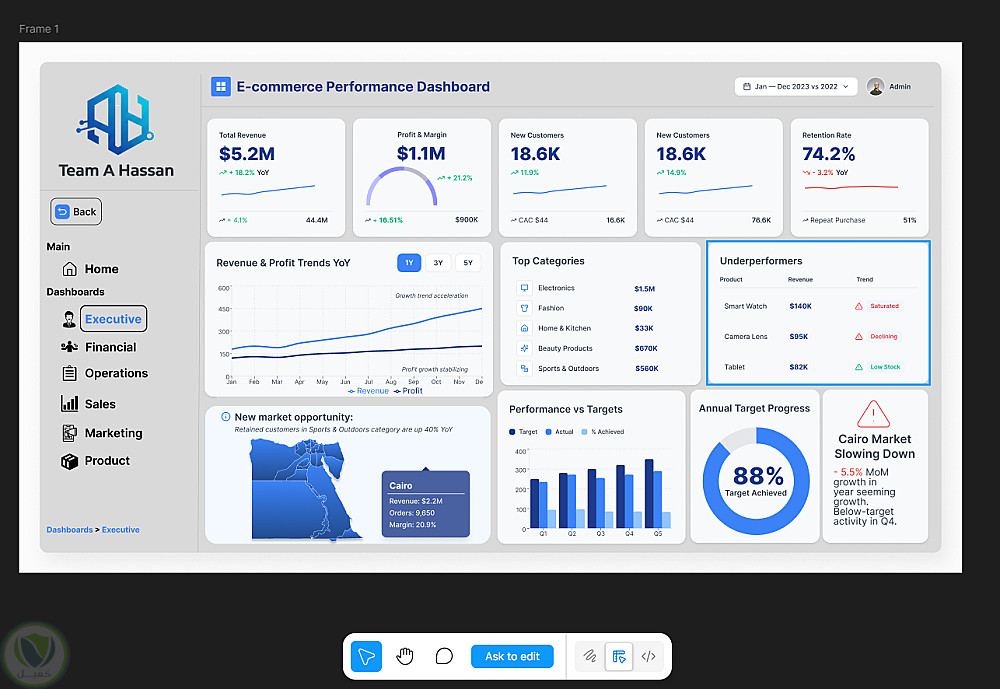Choose the Comment bubble tool
The width and height of the screenshot is (1000, 689).
pyautogui.click(x=444, y=656)
